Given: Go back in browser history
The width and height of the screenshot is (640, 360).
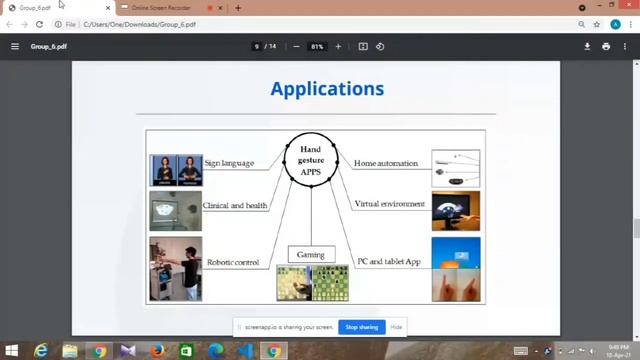Looking at the screenshot, I should pyautogui.click(x=9, y=24).
